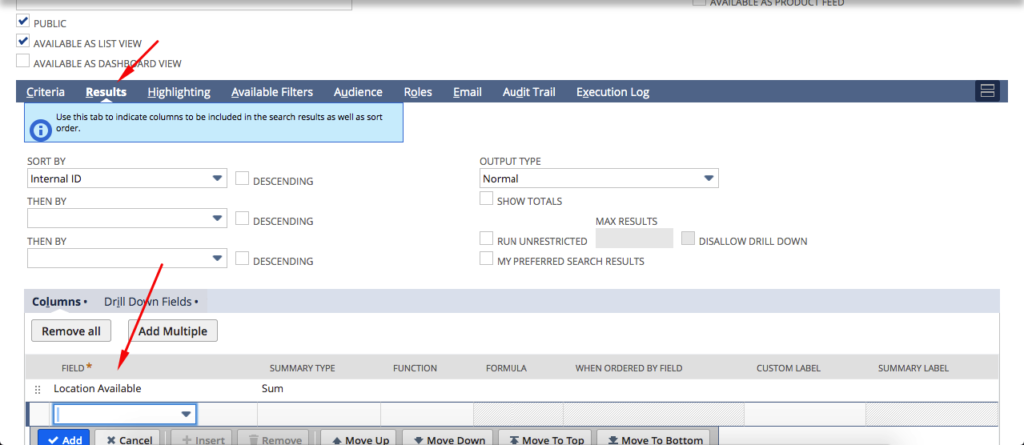
Task: Click the Formula column header
Action: tap(506, 369)
